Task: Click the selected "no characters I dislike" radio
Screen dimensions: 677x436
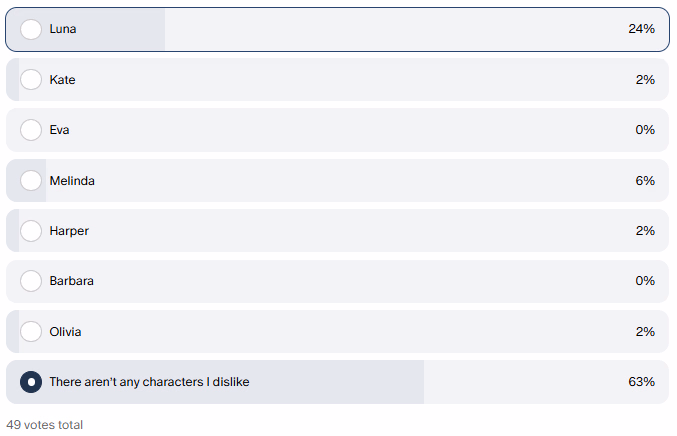Action: [x=31, y=382]
